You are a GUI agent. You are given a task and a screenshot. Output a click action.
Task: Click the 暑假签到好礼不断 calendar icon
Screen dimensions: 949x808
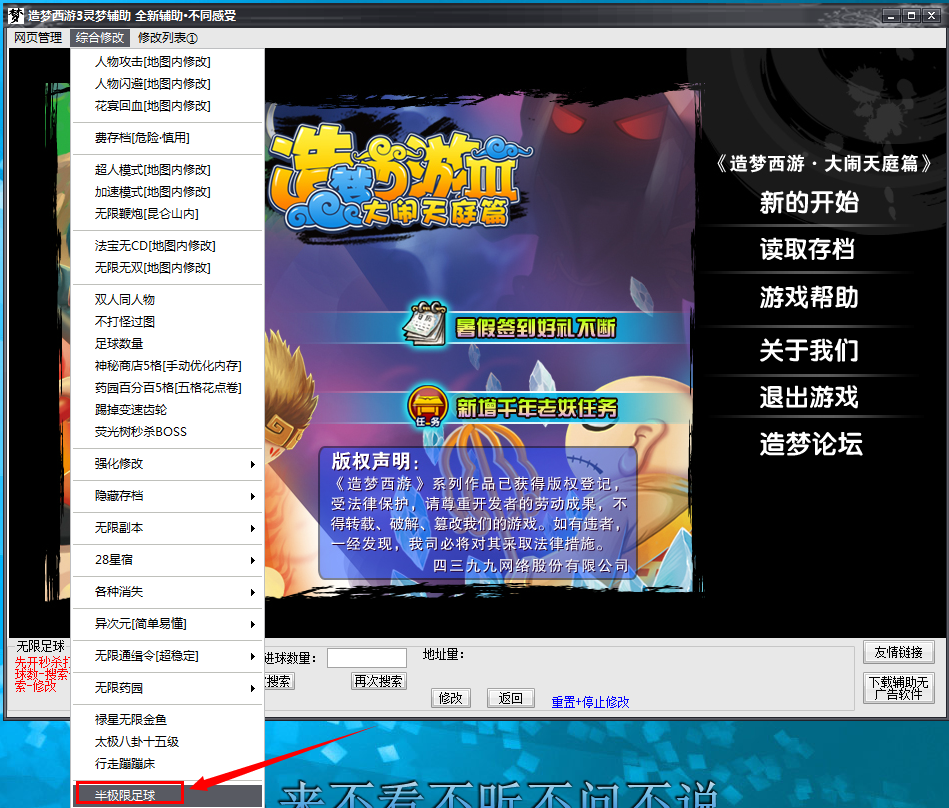(425, 324)
